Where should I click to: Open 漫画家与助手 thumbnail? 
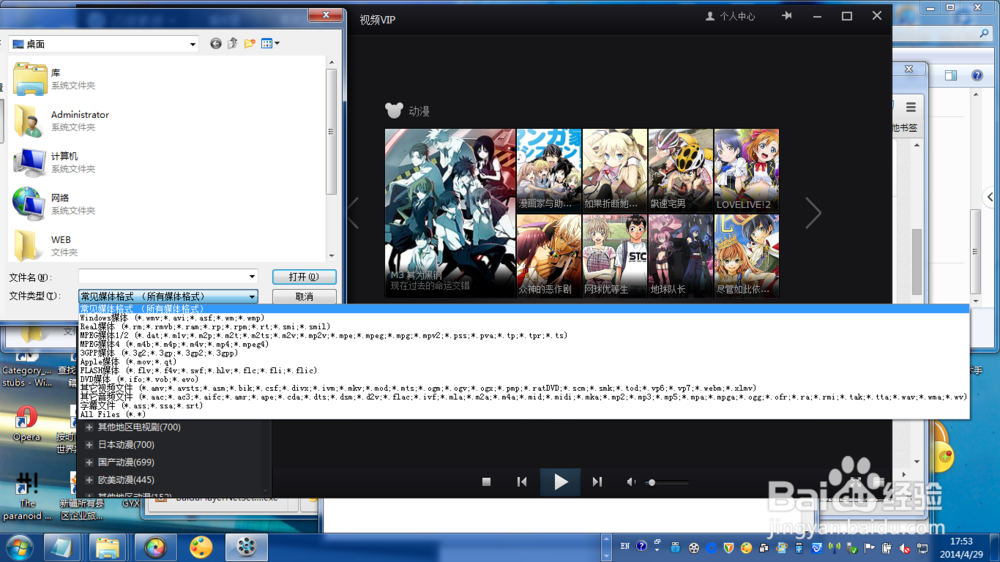click(549, 170)
